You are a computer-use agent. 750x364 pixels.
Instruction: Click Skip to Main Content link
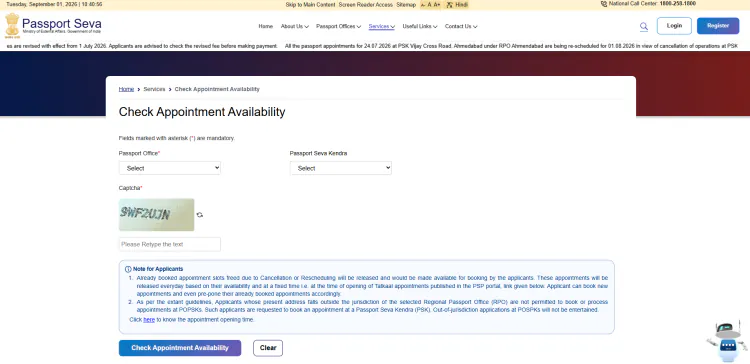(x=310, y=5)
